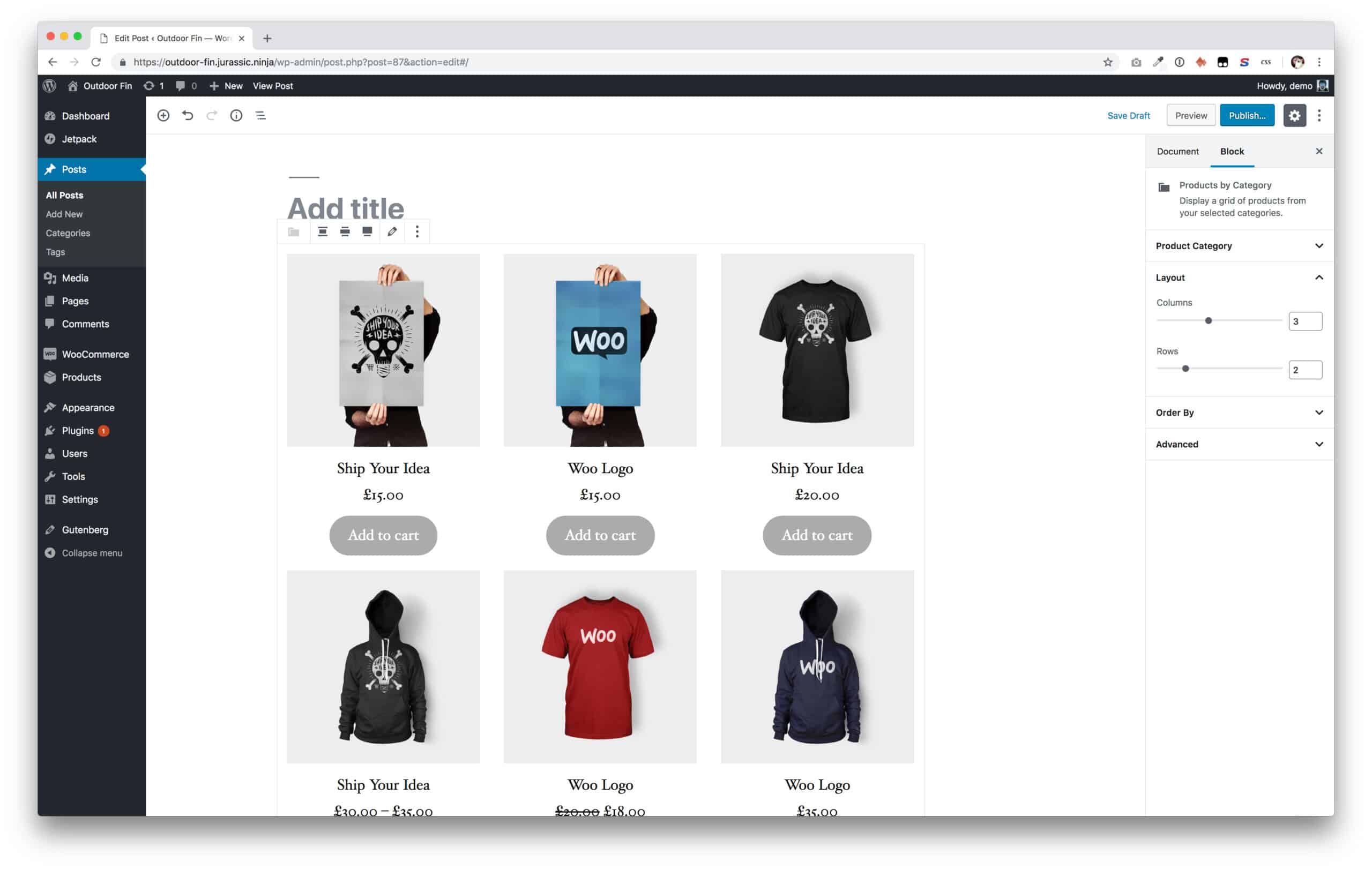Click the block settings gear icon

pos(1295,115)
